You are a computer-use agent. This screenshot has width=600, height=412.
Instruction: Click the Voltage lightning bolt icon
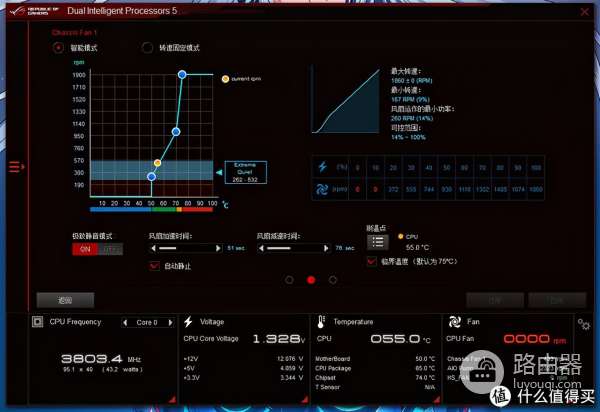click(188, 322)
